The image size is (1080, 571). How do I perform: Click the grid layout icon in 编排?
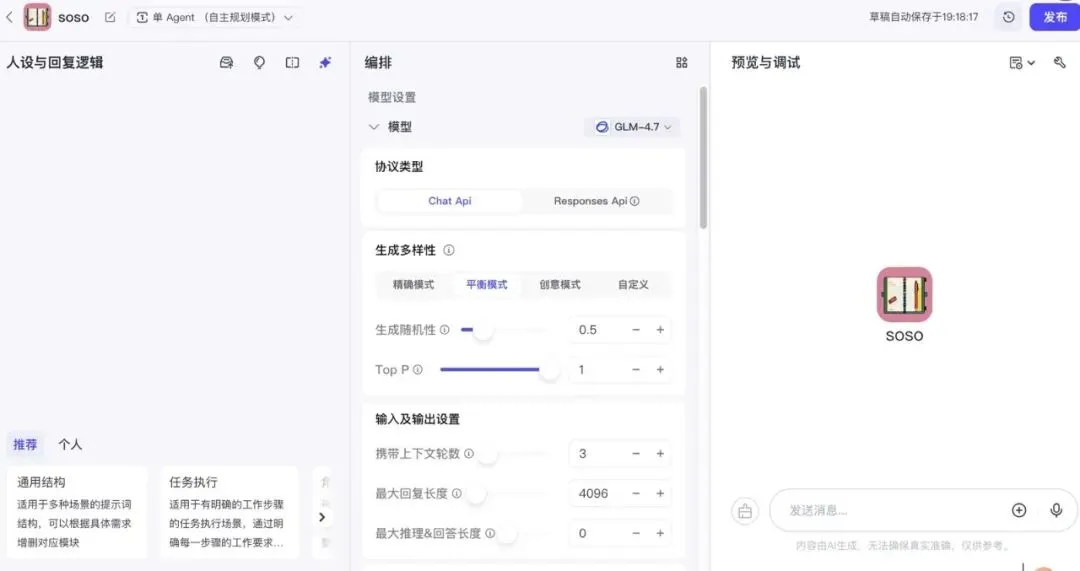pos(681,63)
